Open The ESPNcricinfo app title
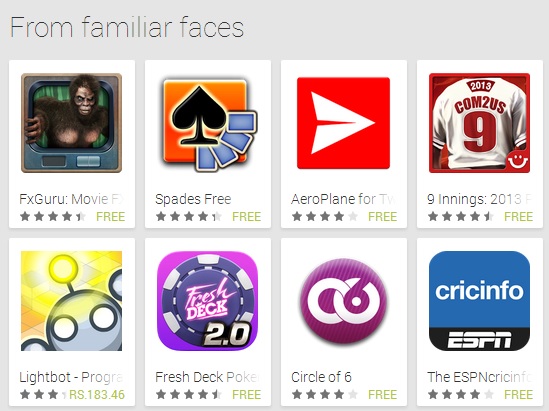 (x=479, y=377)
